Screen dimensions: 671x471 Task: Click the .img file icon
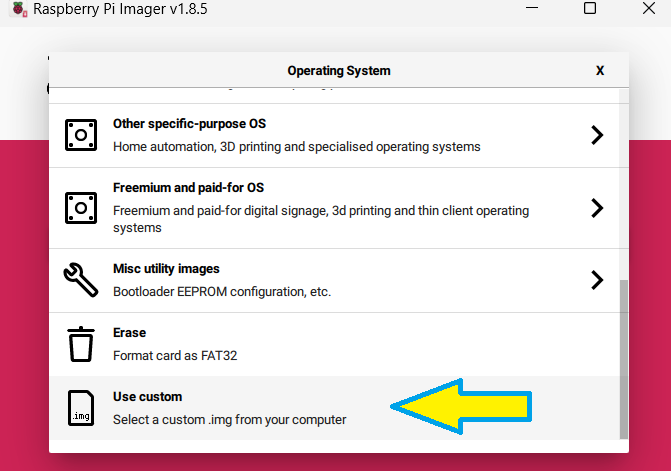point(81,408)
